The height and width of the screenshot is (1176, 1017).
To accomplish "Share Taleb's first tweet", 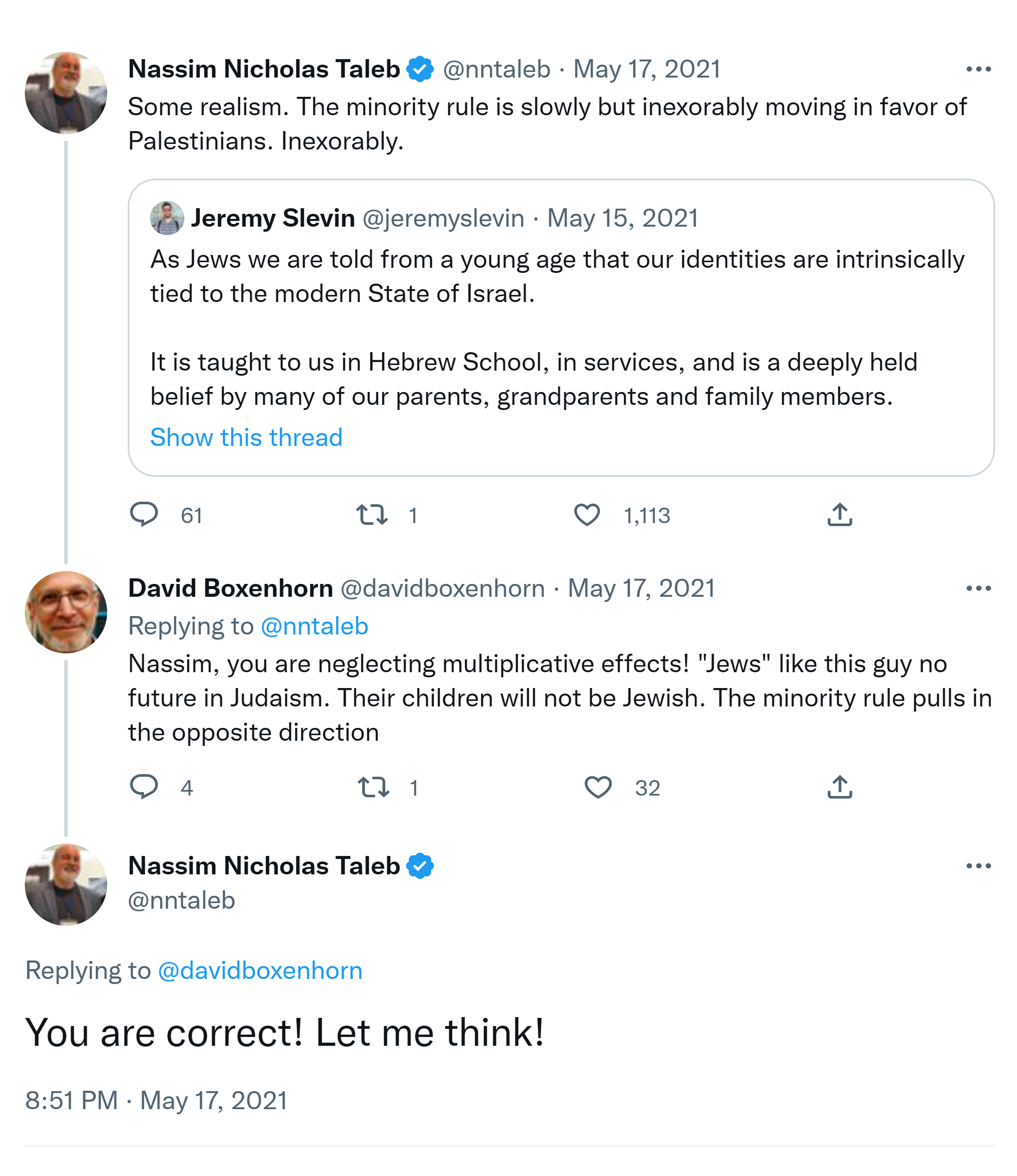I will [x=839, y=515].
